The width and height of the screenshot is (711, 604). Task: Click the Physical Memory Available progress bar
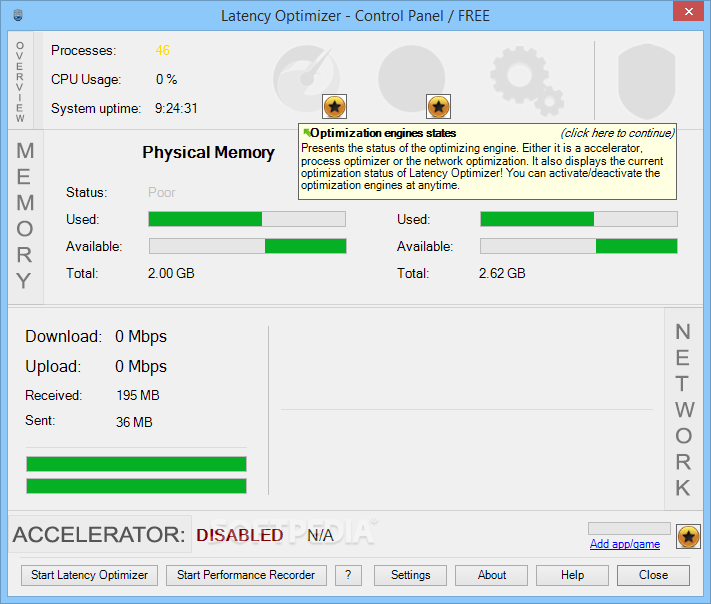248,246
